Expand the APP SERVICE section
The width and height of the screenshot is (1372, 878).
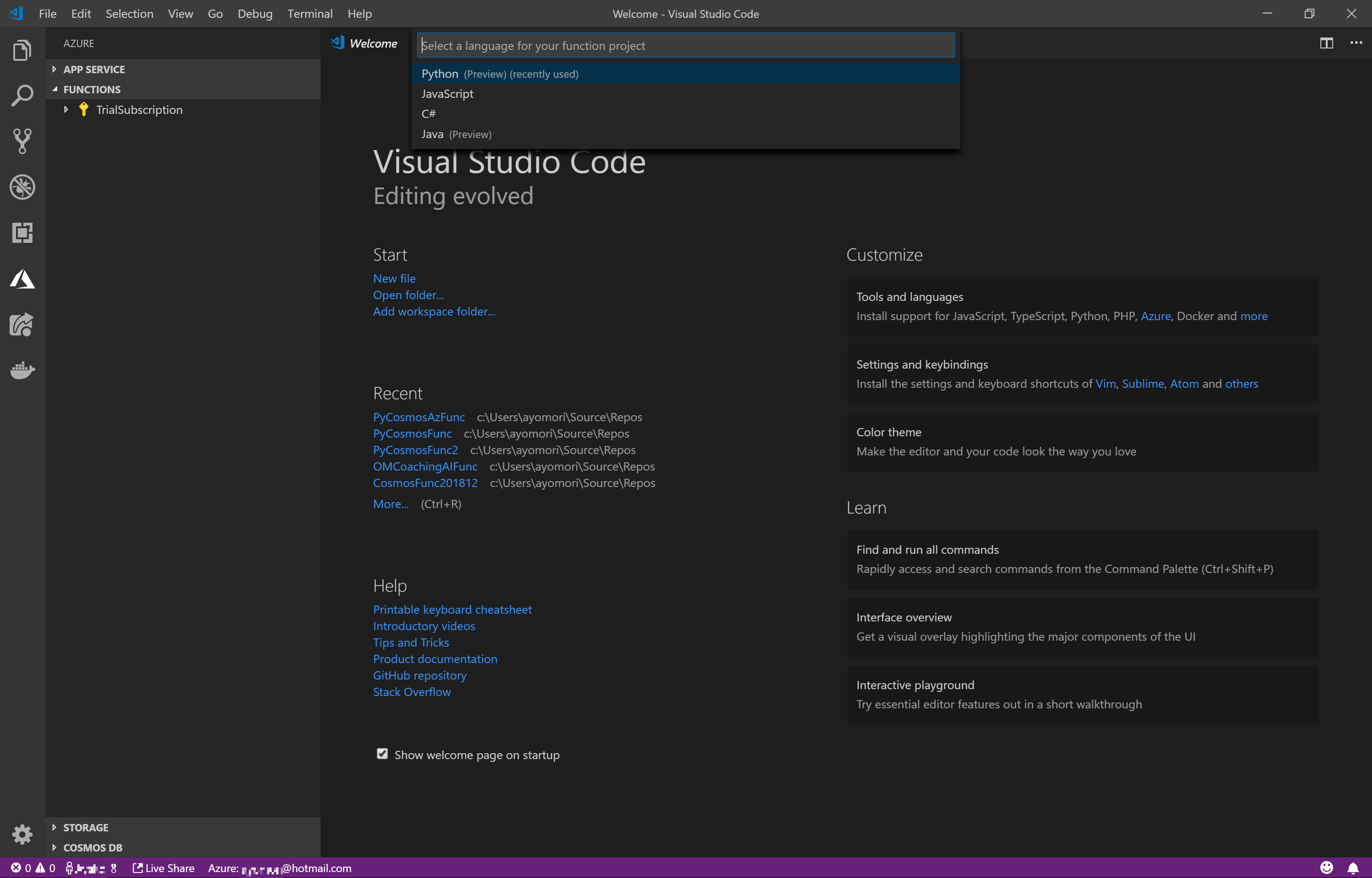pyautogui.click(x=94, y=70)
